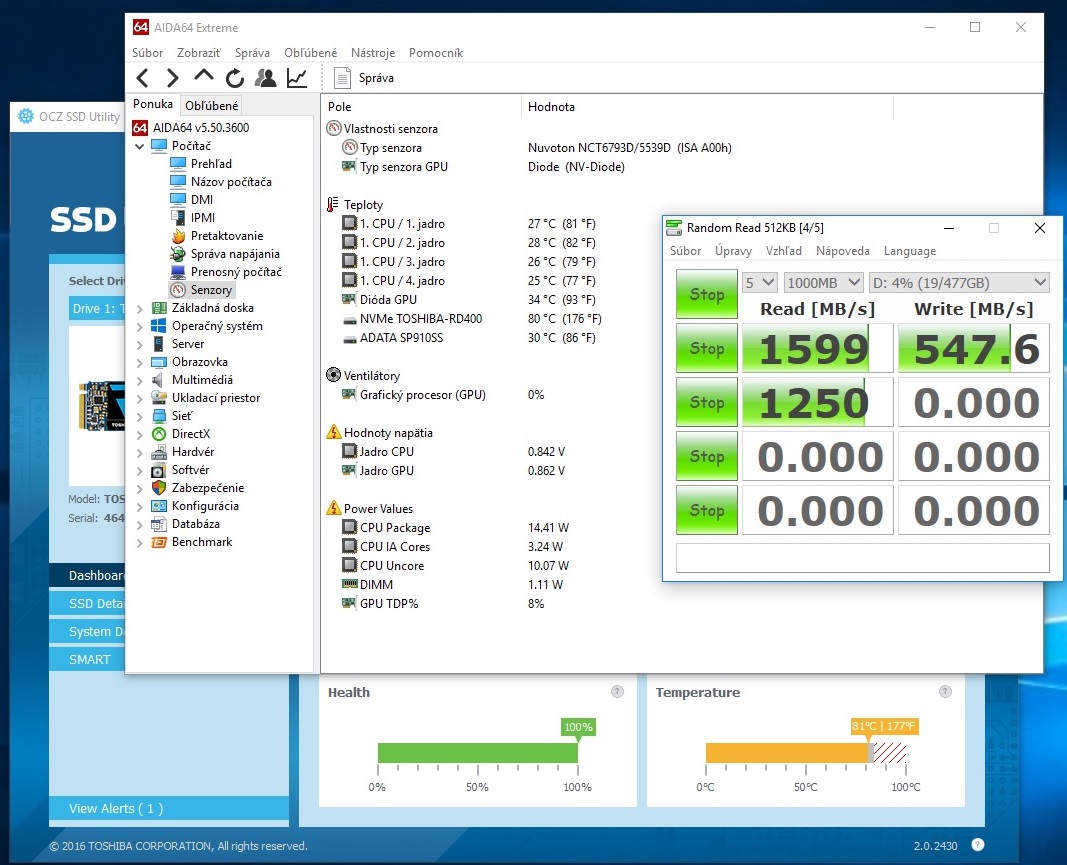1067x865 pixels.
Task: Select the Typ senzora row
Action: pyautogui.click(x=536, y=148)
